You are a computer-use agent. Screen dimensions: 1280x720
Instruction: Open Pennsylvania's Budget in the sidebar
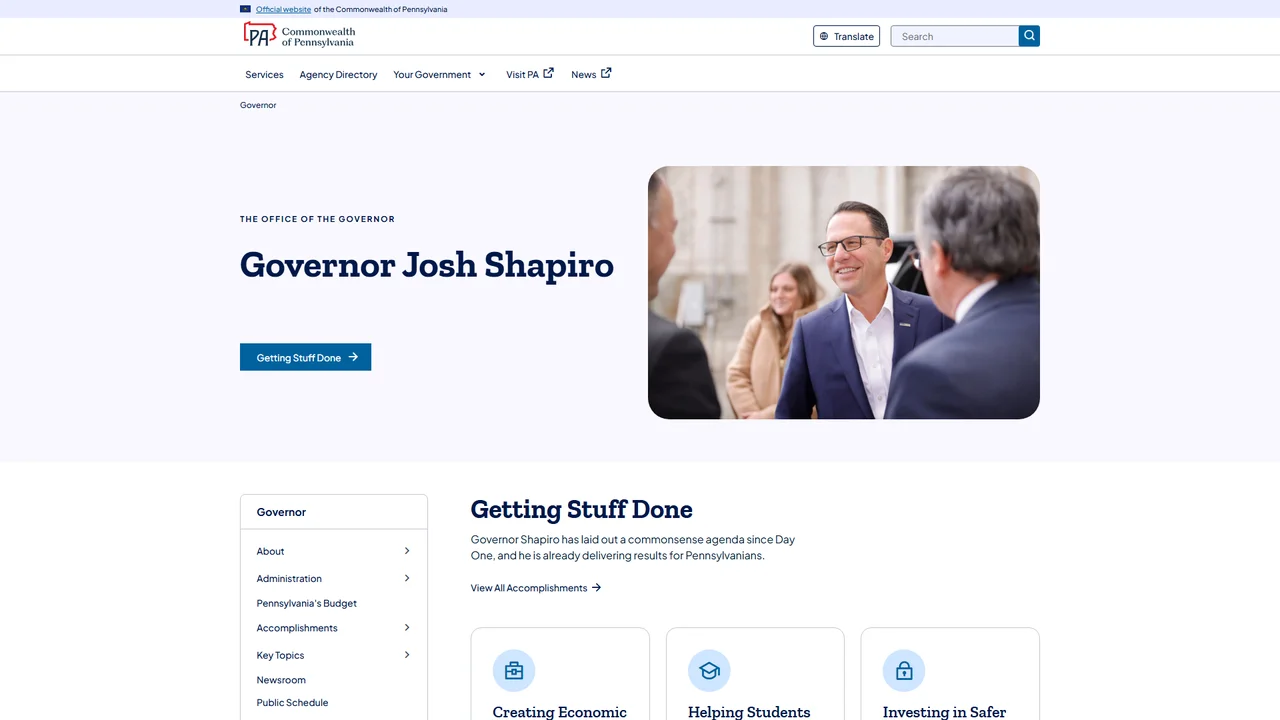(306, 604)
